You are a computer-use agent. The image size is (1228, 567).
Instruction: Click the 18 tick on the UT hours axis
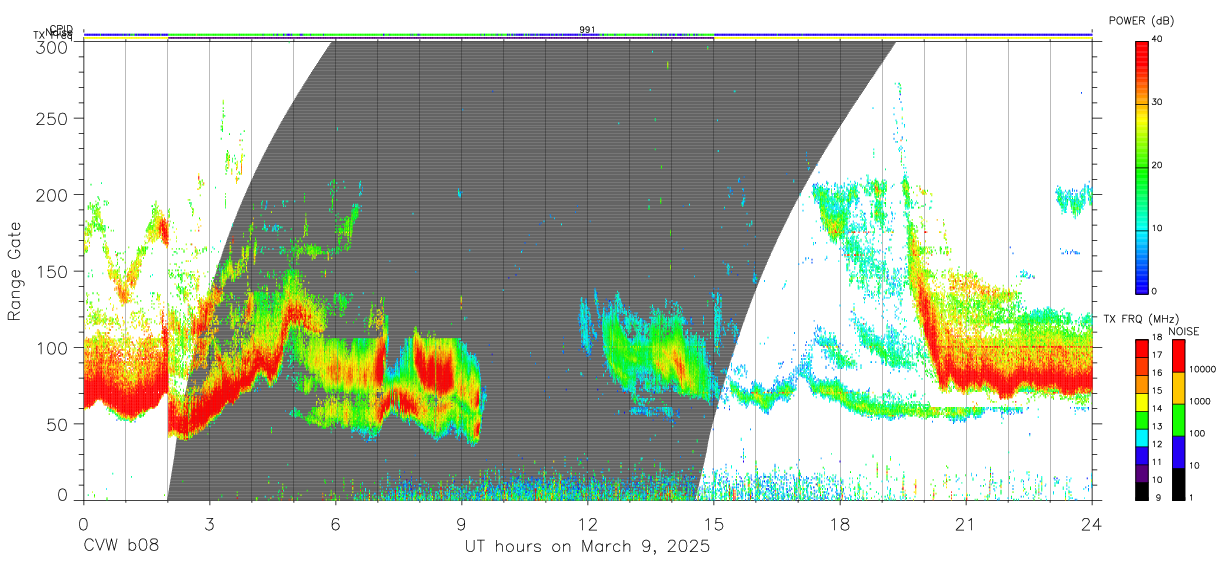(839, 523)
